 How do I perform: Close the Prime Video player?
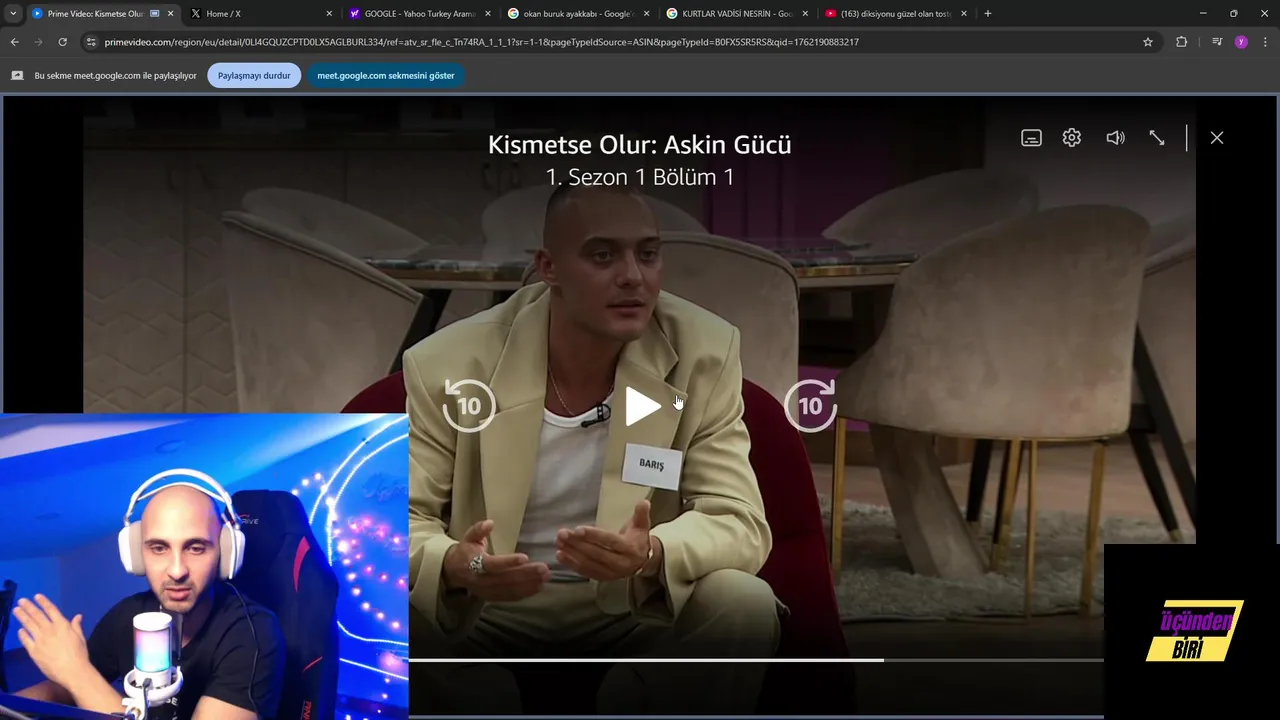tap(1217, 138)
